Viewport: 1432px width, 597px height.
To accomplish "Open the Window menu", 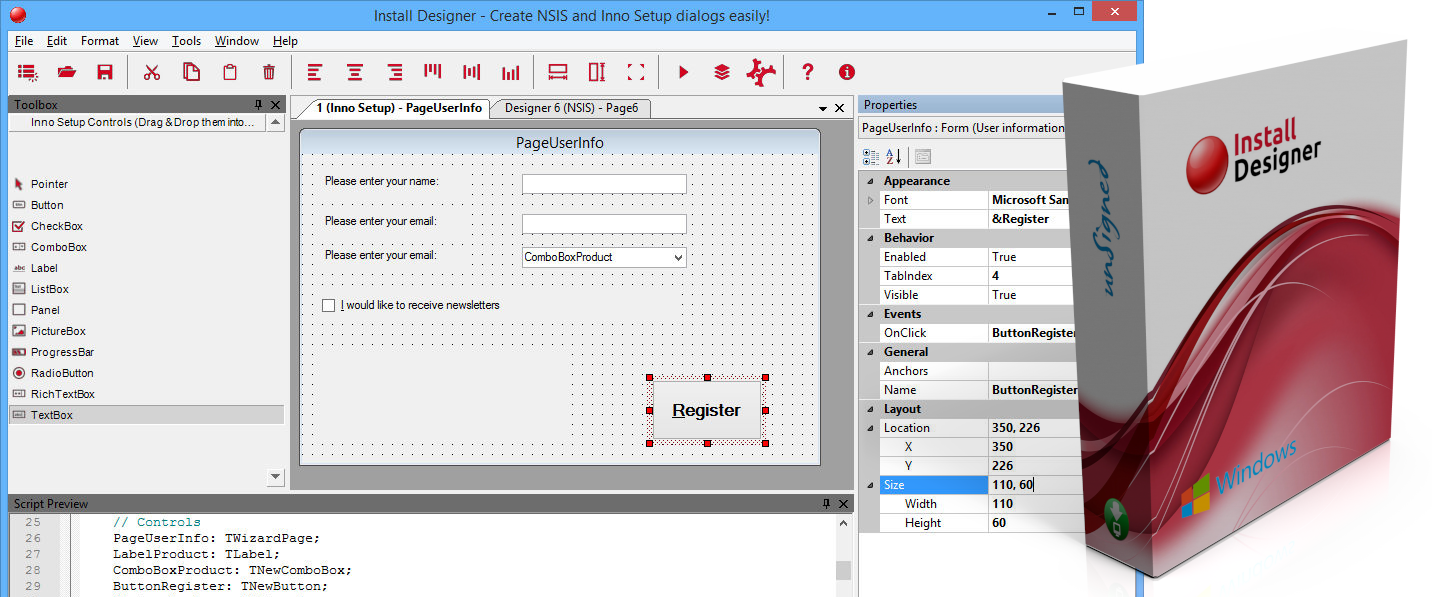I will tap(237, 41).
